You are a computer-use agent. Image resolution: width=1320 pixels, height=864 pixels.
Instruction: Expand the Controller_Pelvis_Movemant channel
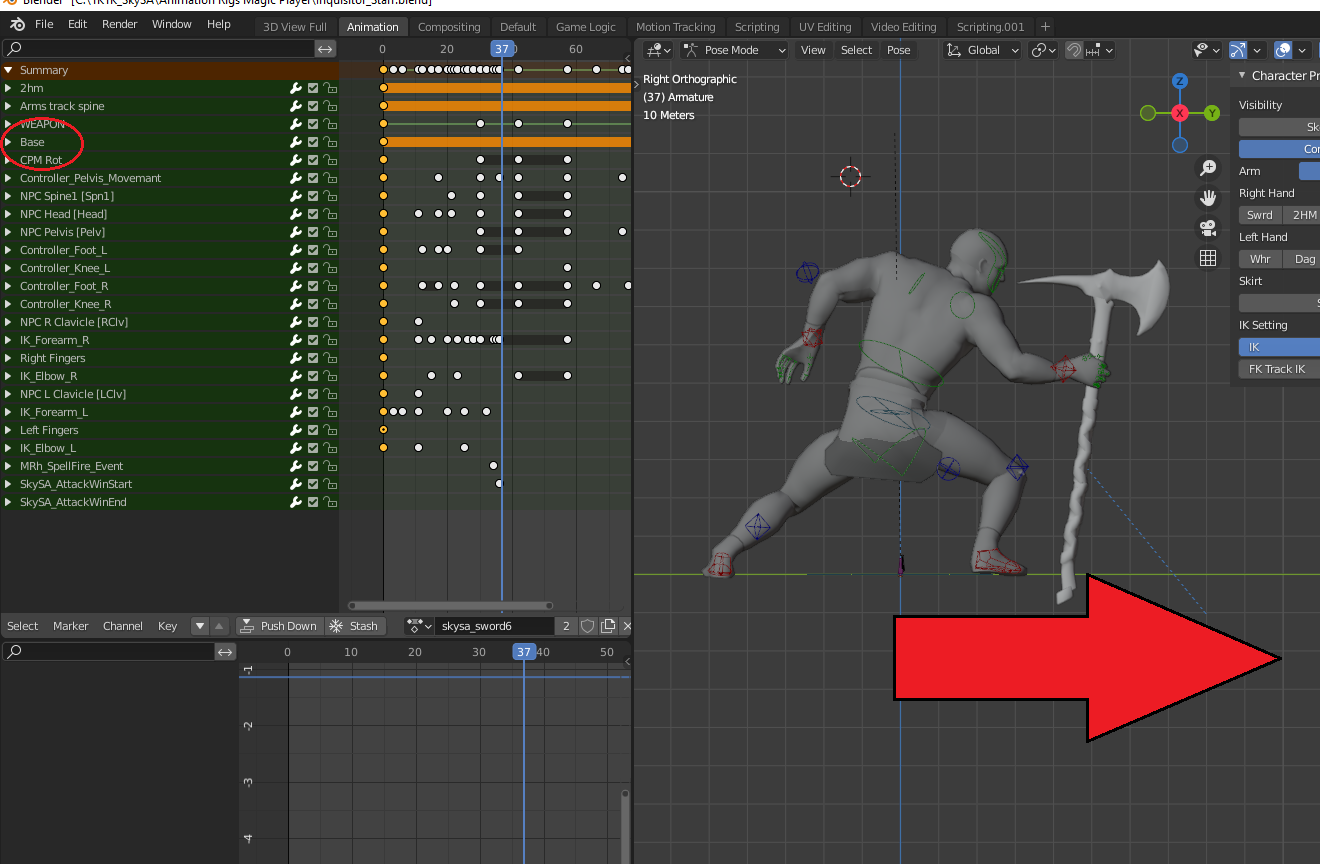(8, 178)
